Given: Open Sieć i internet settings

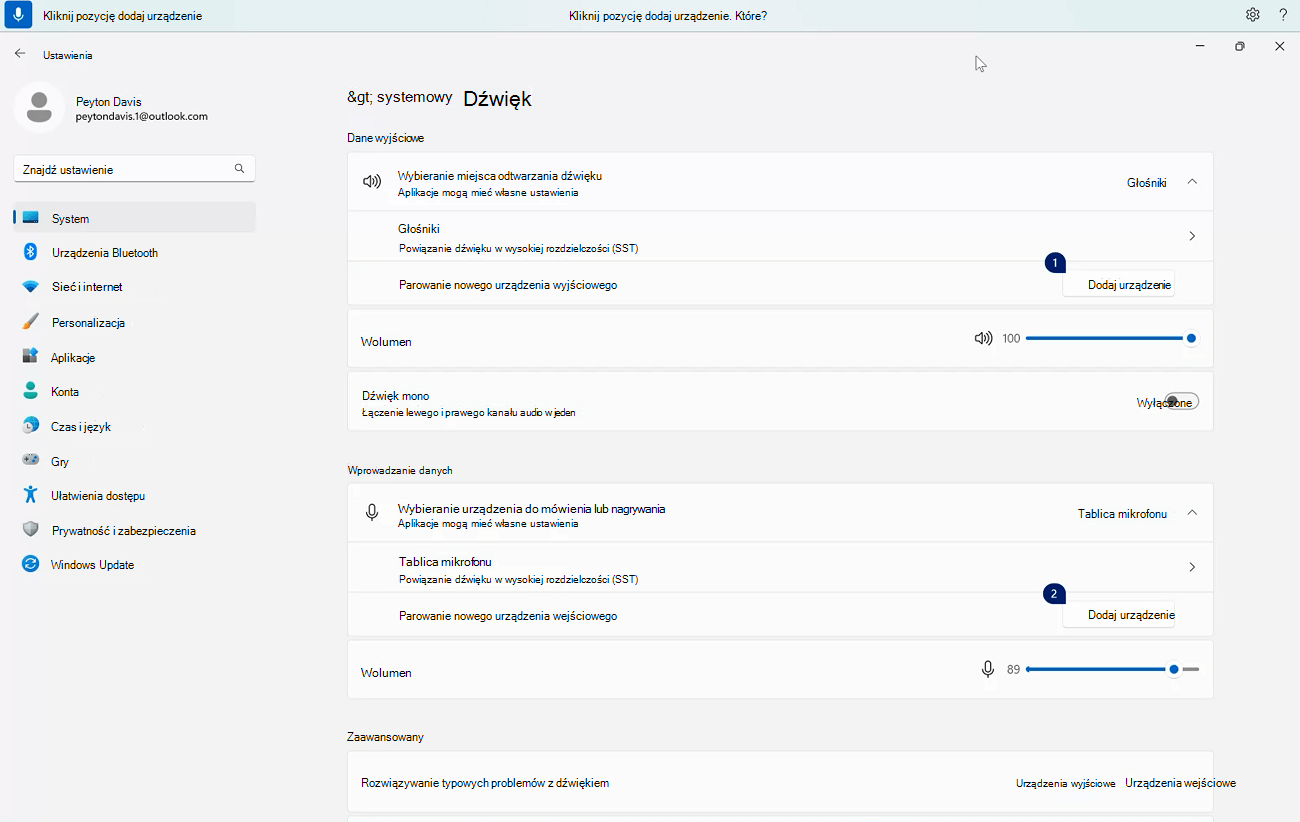Looking at the screenshot, I should pos(135,287).
